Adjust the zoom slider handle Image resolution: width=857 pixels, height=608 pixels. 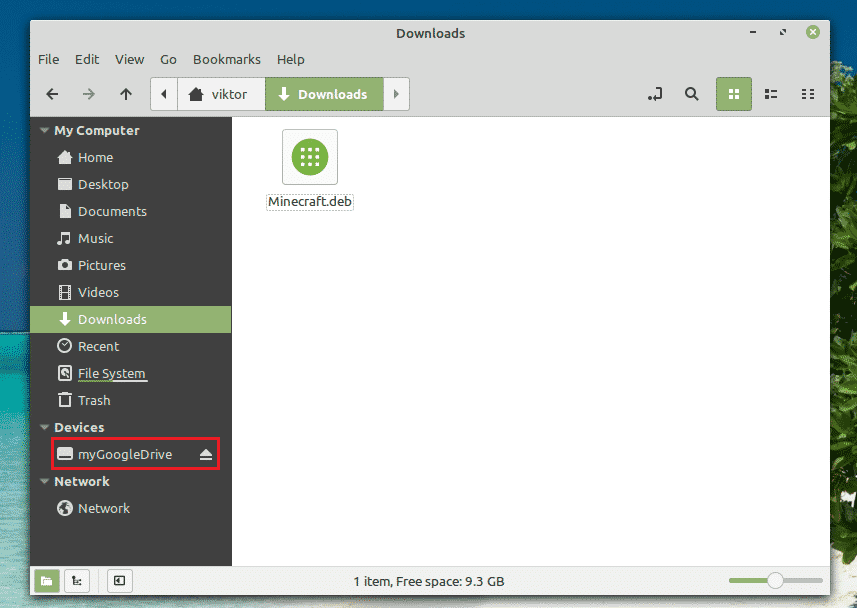click(775, 581)
